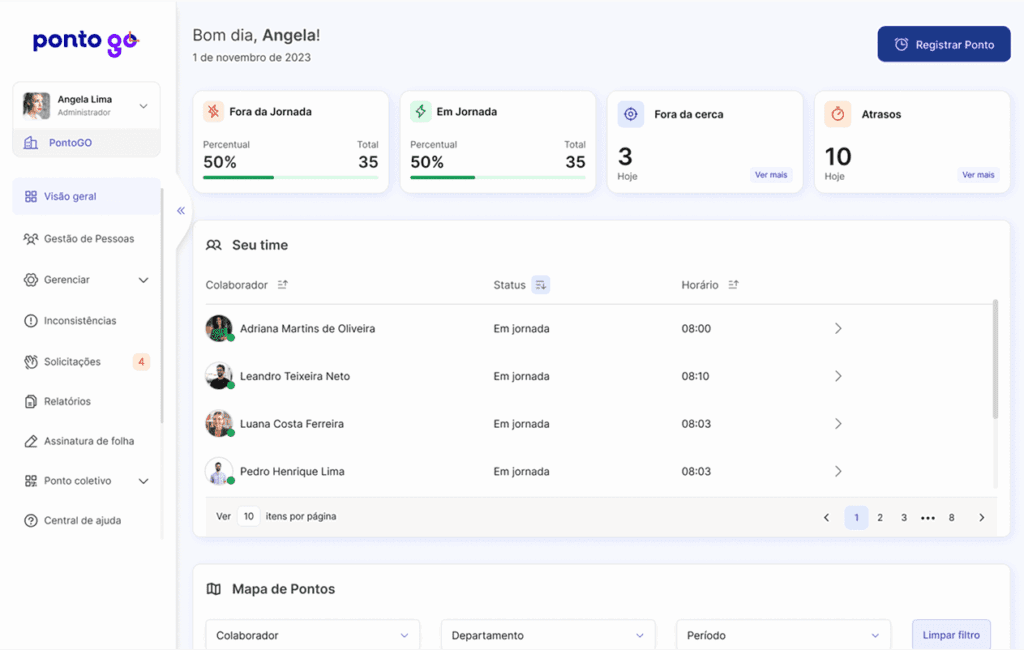Click the items per page field

[x=248, y=517]
